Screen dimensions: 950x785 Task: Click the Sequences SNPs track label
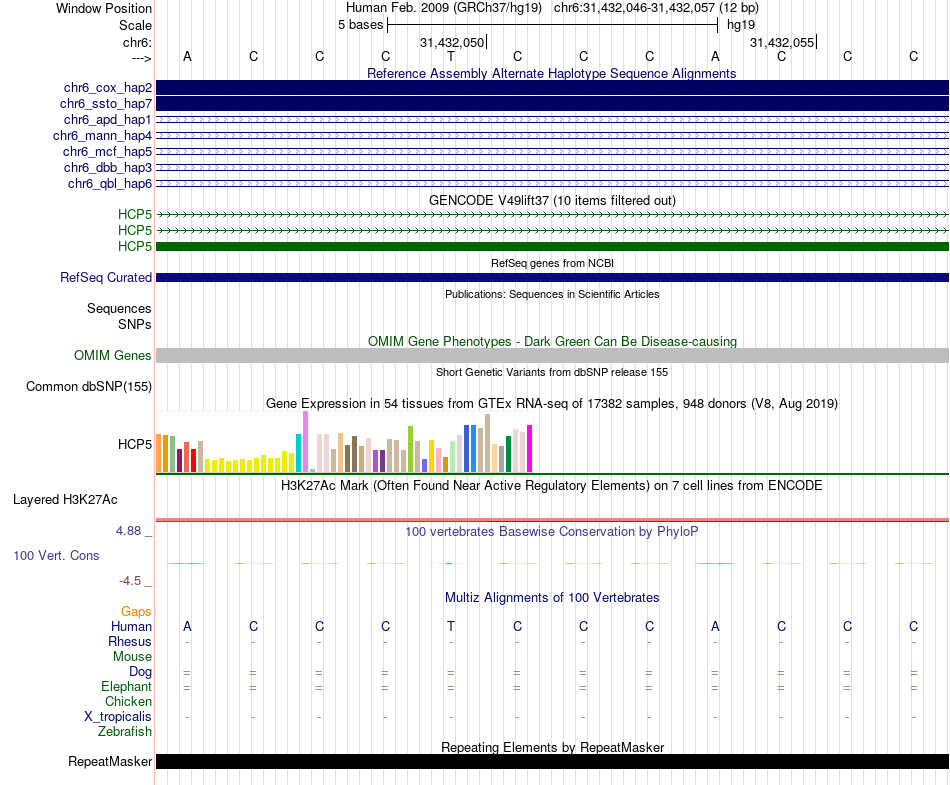pyautogui.click(x=119, y=316)
